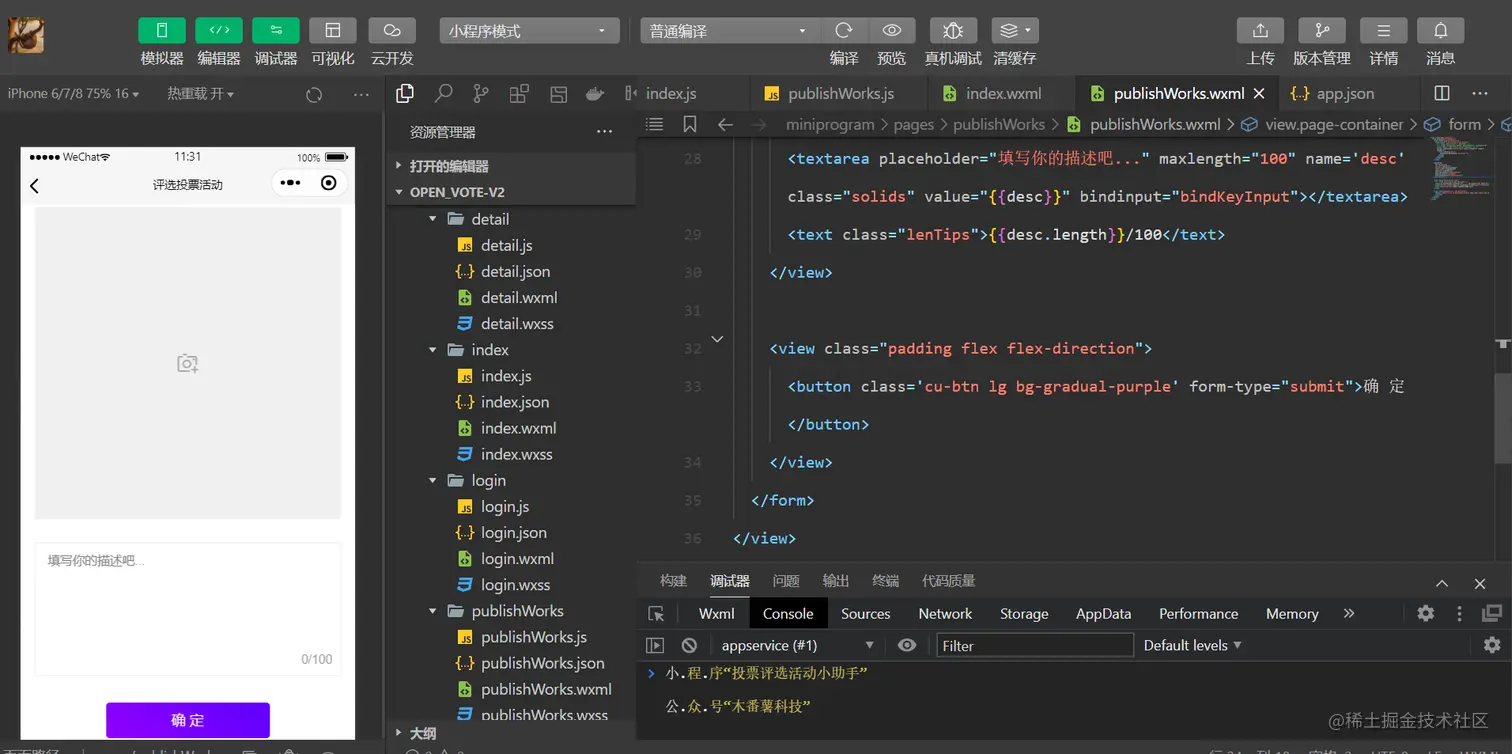Switch to the AppData devtools tab
This screenshot has height=754, width=1512.
pyautogui.click(x=1103, y=613)
